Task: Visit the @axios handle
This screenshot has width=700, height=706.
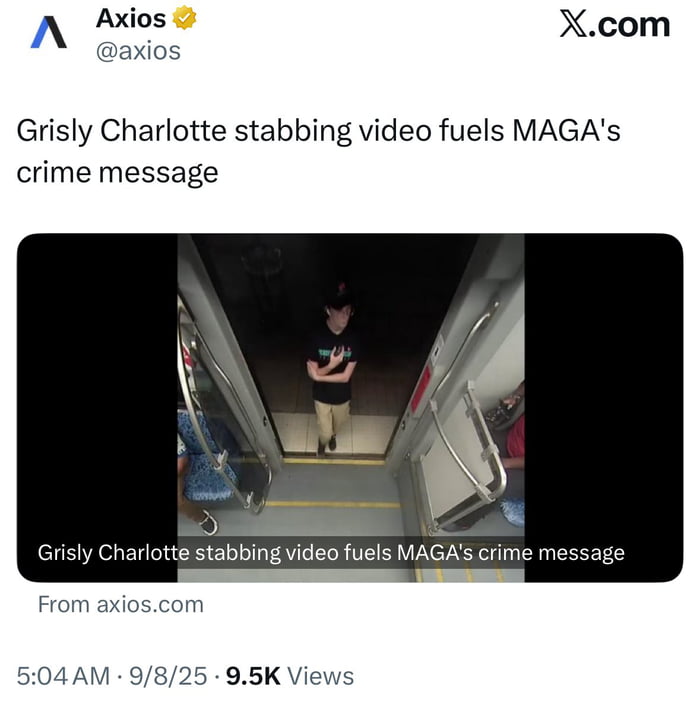Action: pos(138,51)
